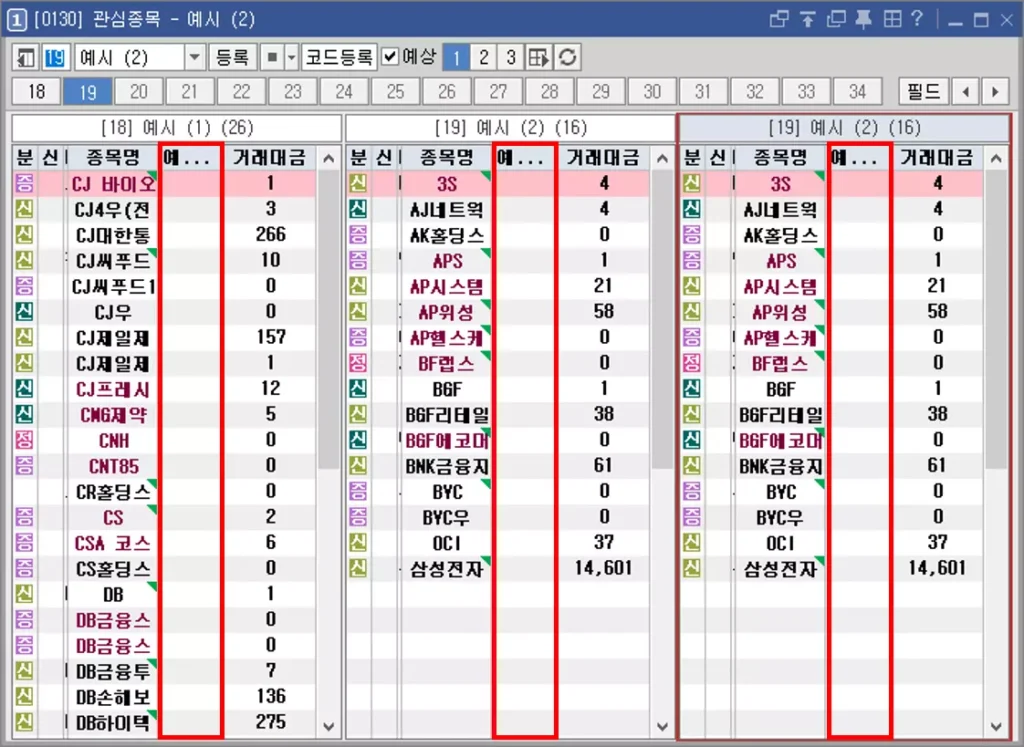1024x747 pixels.
Task: Switch to group tab 20
Action: click(138, 91)
